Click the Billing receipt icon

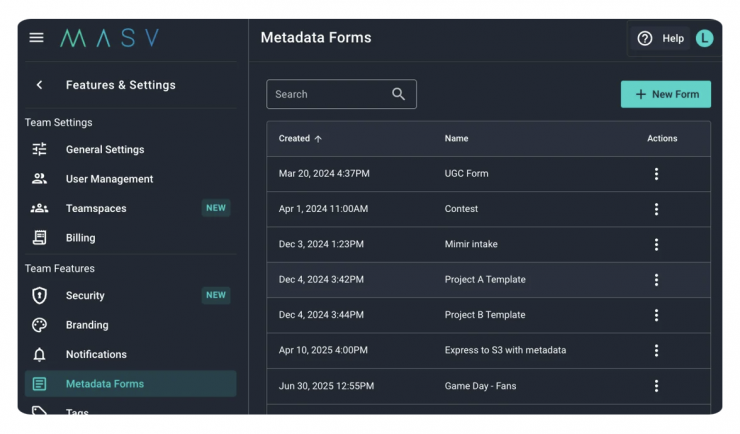(x=40, y=238)
